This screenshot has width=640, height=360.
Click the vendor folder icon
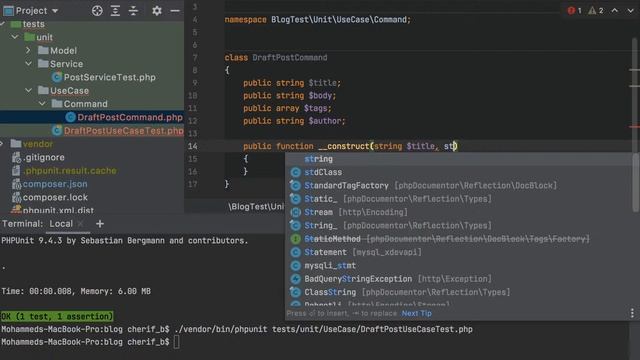click(16, 144)
